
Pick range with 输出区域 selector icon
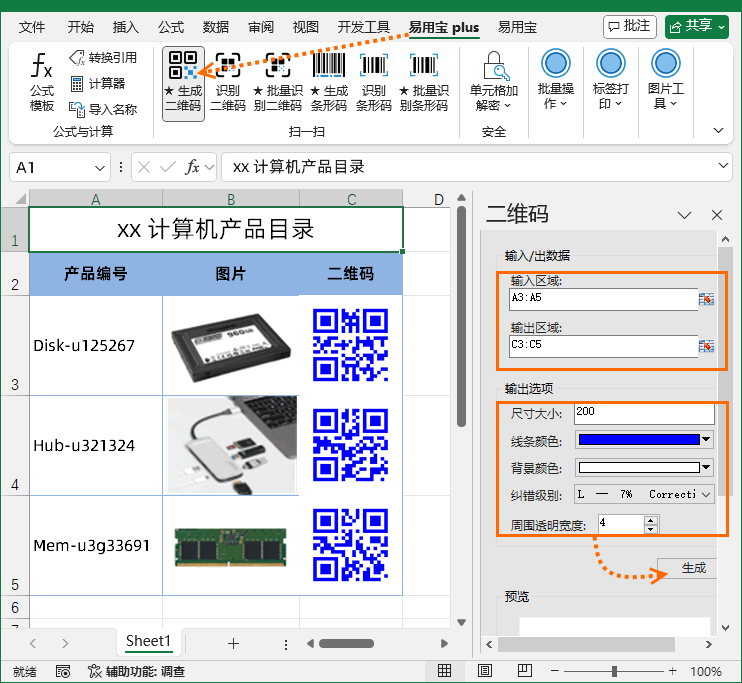tap(706, 345)
